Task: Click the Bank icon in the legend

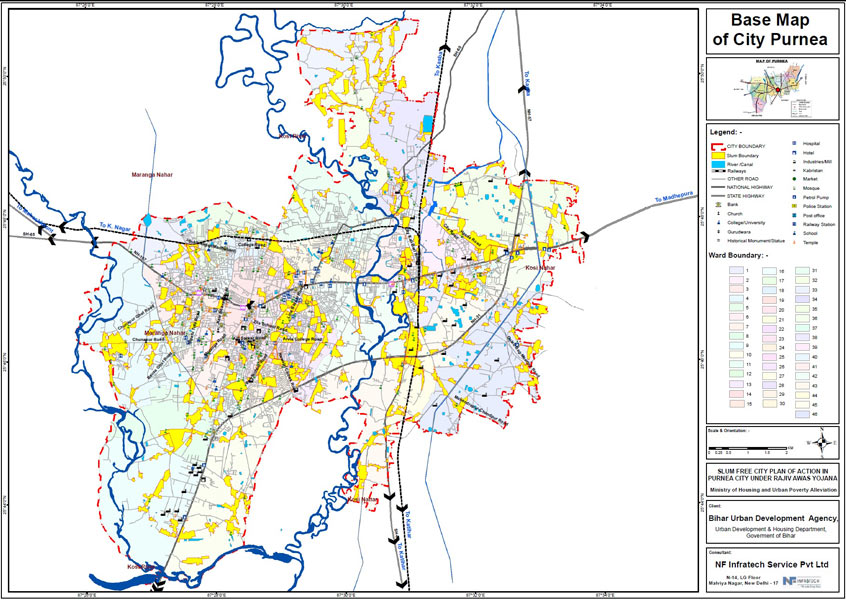Action: 718,205
